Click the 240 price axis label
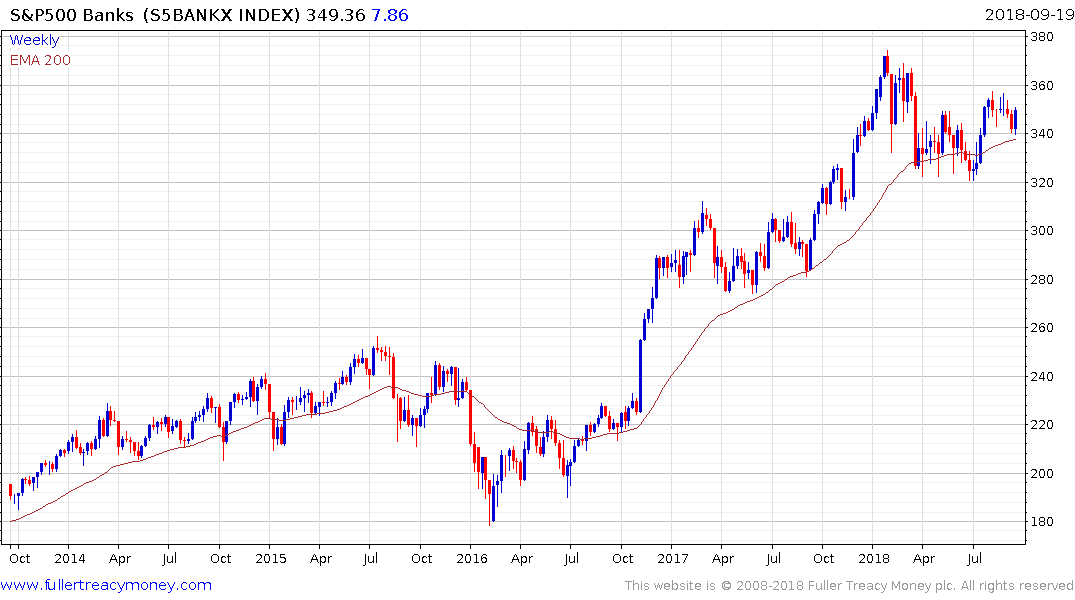 coord(1042,376)
